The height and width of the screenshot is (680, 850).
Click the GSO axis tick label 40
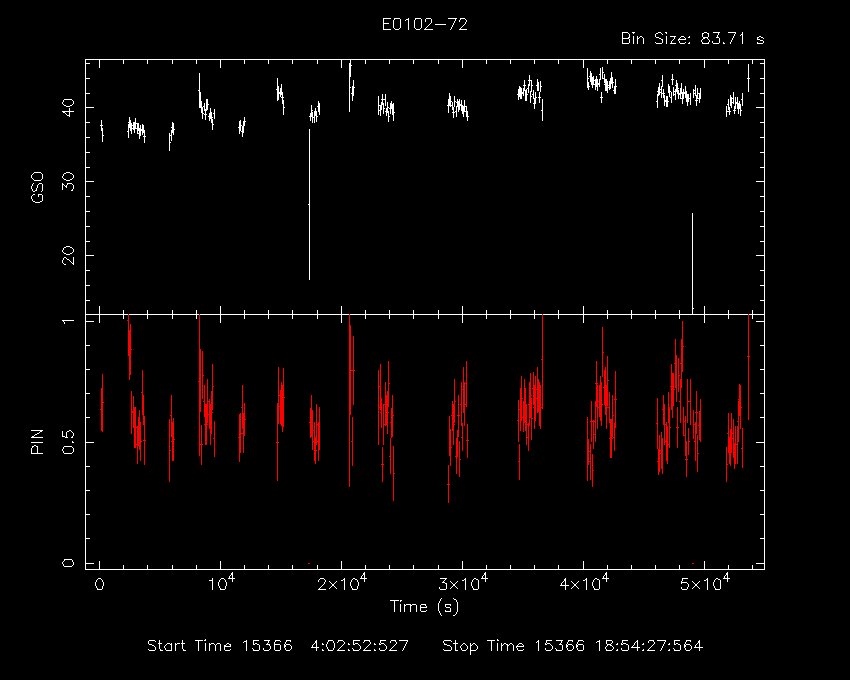(69, 107)
